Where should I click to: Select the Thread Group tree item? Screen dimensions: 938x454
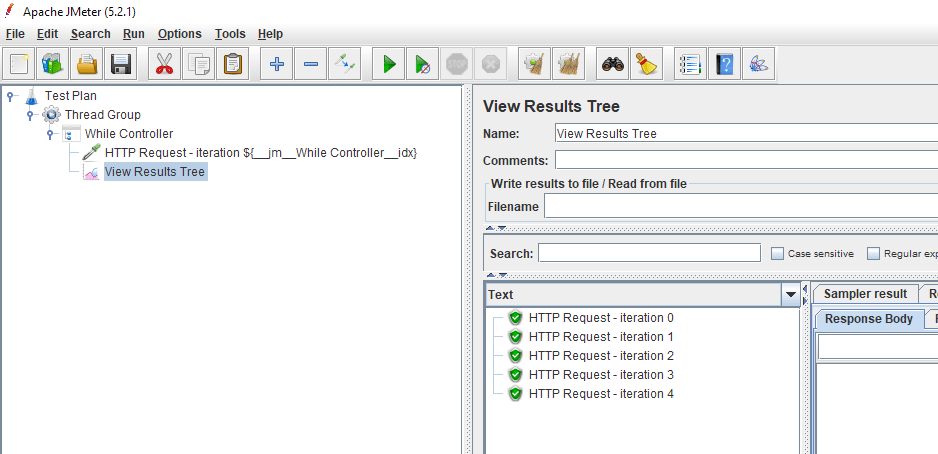(103, 115)
